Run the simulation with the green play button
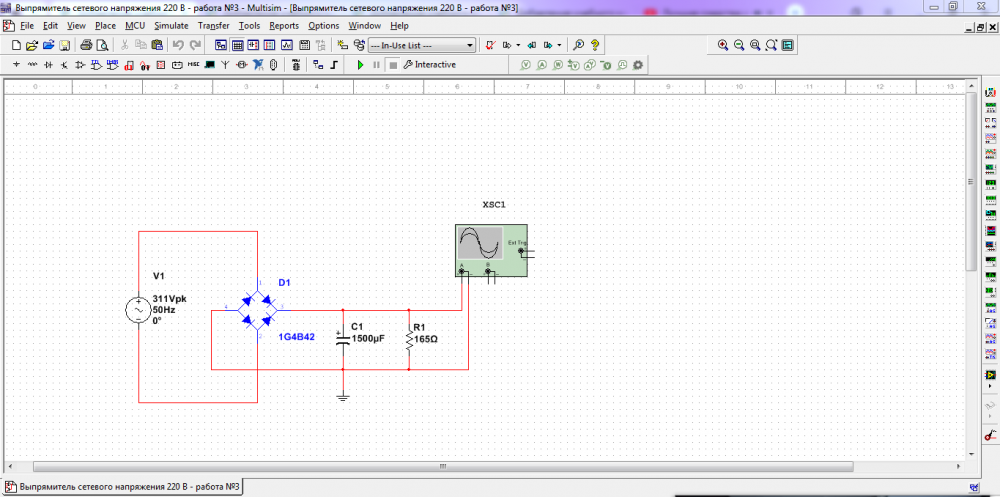The width and height of the screenshot is (1000, 497). [x=361, y=65]
